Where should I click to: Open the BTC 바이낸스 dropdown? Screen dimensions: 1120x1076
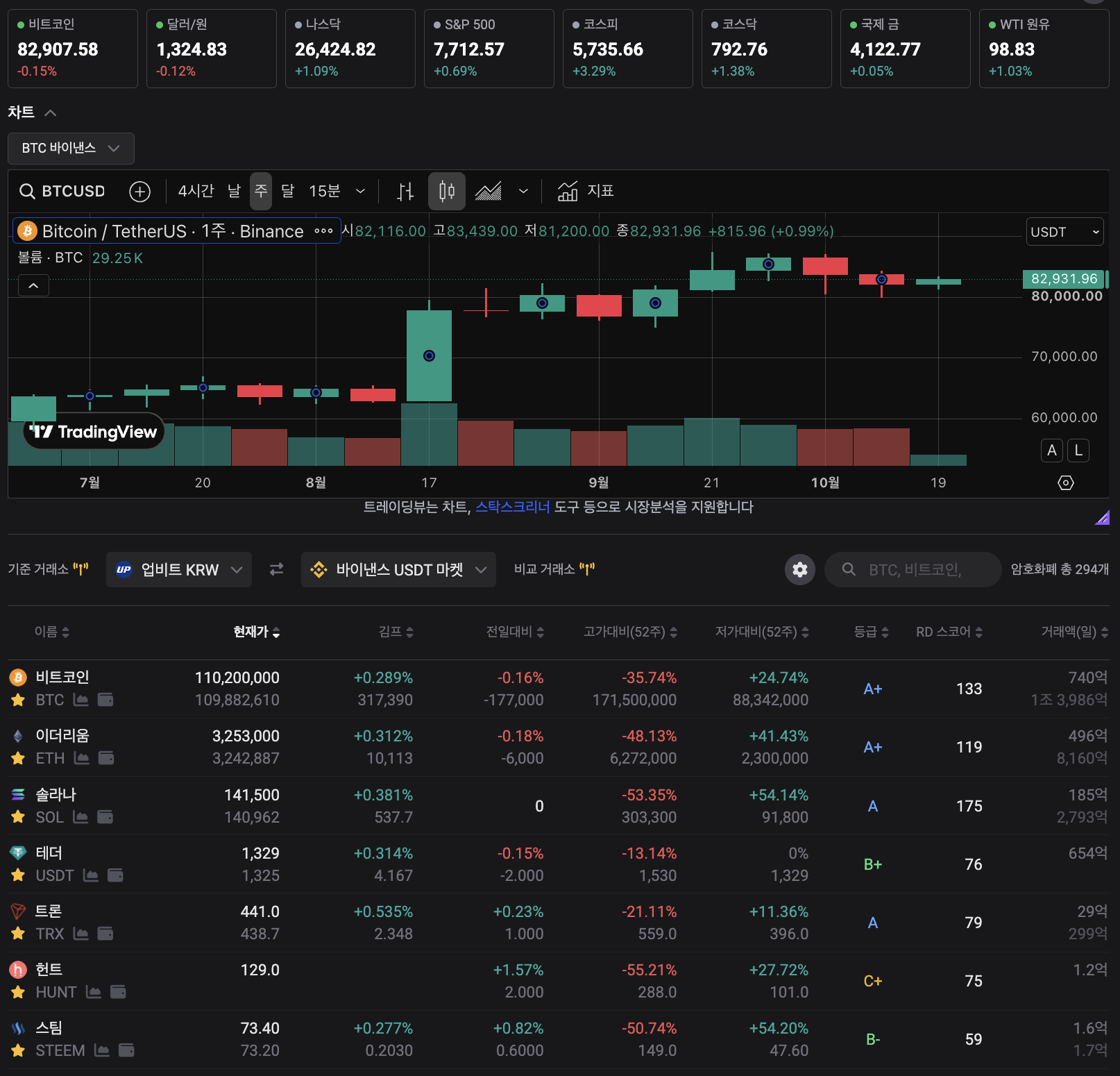[x=71, y=149]
